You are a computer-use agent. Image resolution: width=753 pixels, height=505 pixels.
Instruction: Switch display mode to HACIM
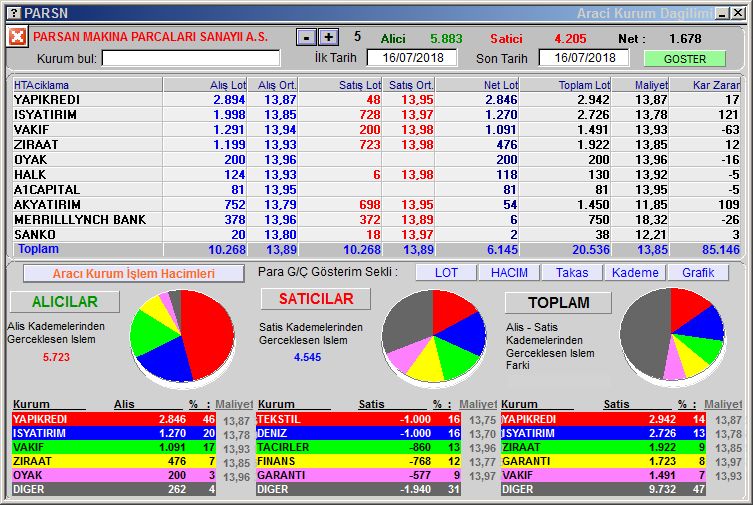509,273
